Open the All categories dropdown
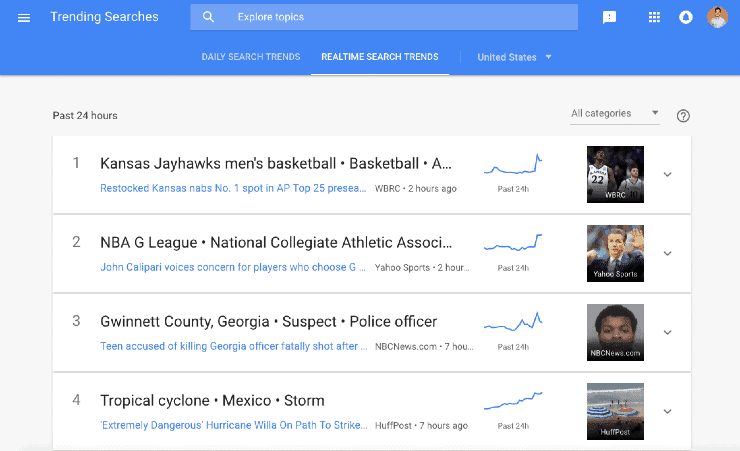740x451 pixels. coord(614,114)
